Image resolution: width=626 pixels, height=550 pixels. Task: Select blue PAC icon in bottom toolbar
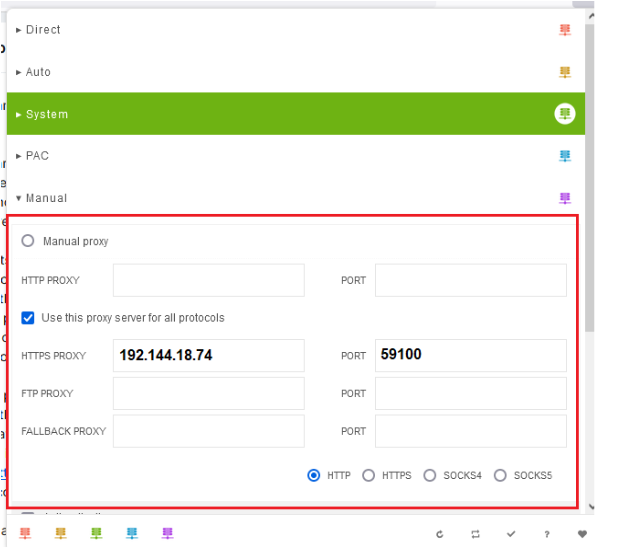point(132,533)
